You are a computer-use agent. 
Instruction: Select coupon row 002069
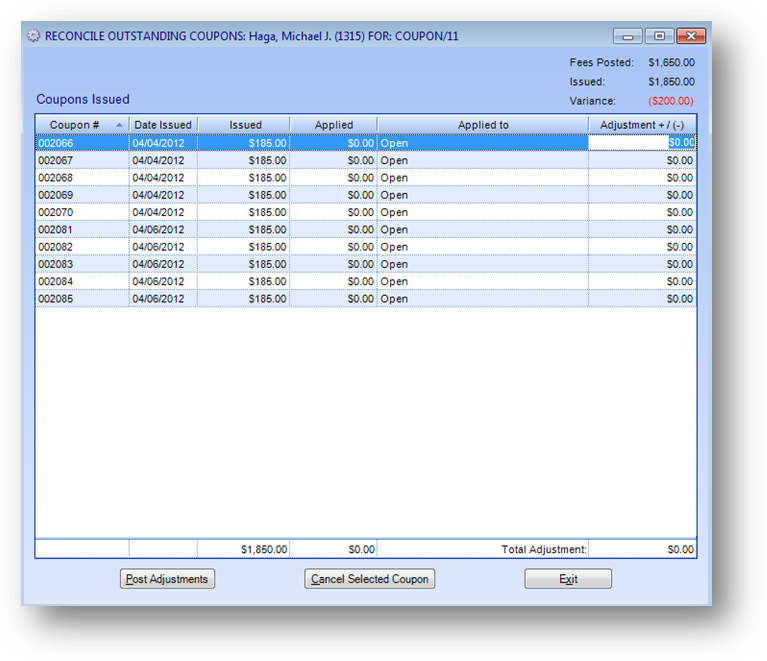pos(365,195)
